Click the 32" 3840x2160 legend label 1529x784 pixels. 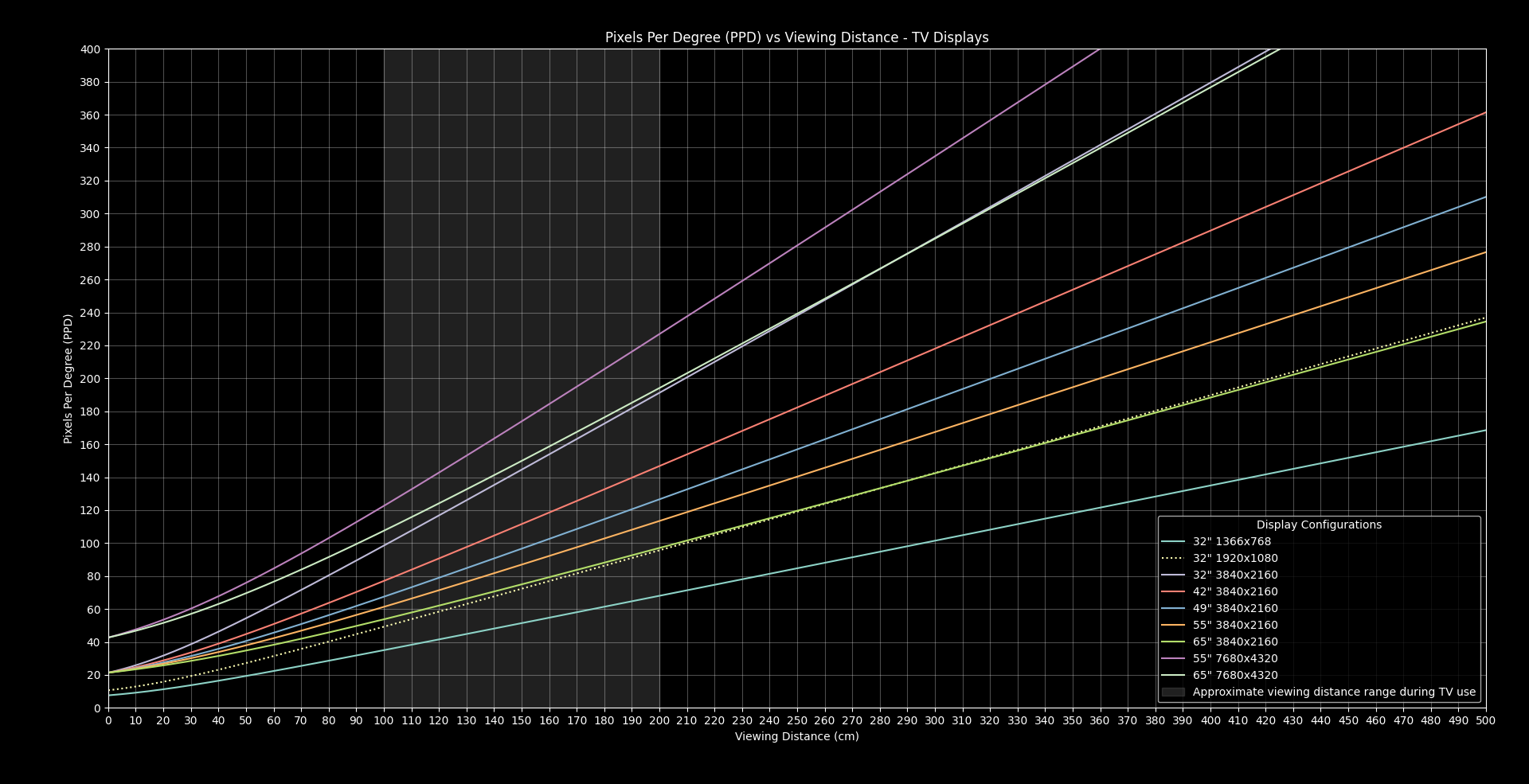pos(1235,575)
